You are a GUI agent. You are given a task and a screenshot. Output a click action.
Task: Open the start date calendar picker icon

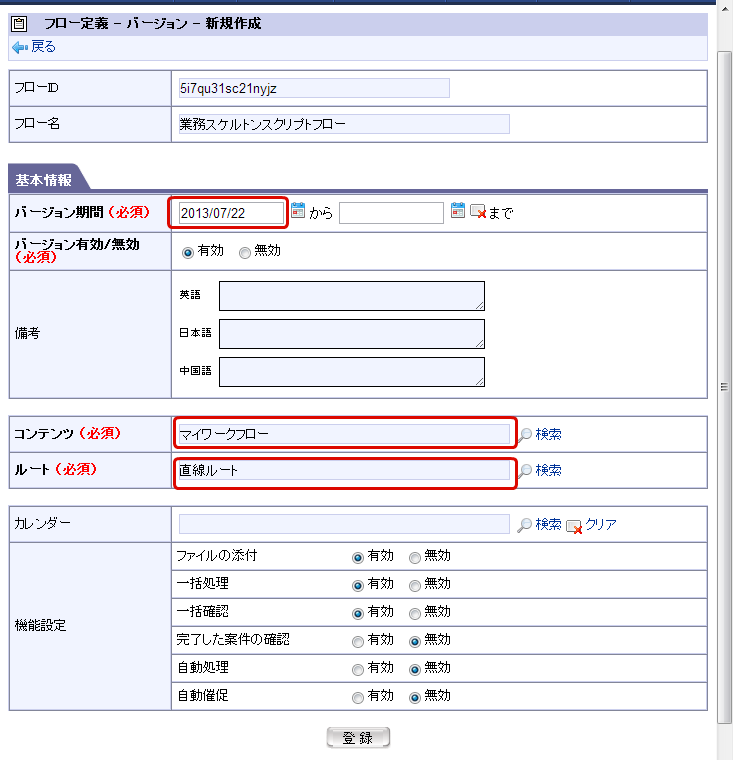point(298,211)
